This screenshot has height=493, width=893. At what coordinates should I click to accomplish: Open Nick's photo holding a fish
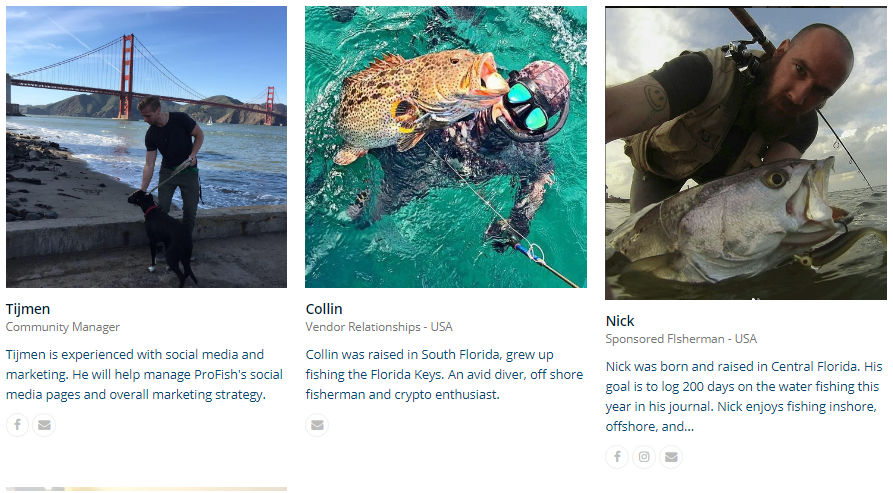click(x=745, y=153)
